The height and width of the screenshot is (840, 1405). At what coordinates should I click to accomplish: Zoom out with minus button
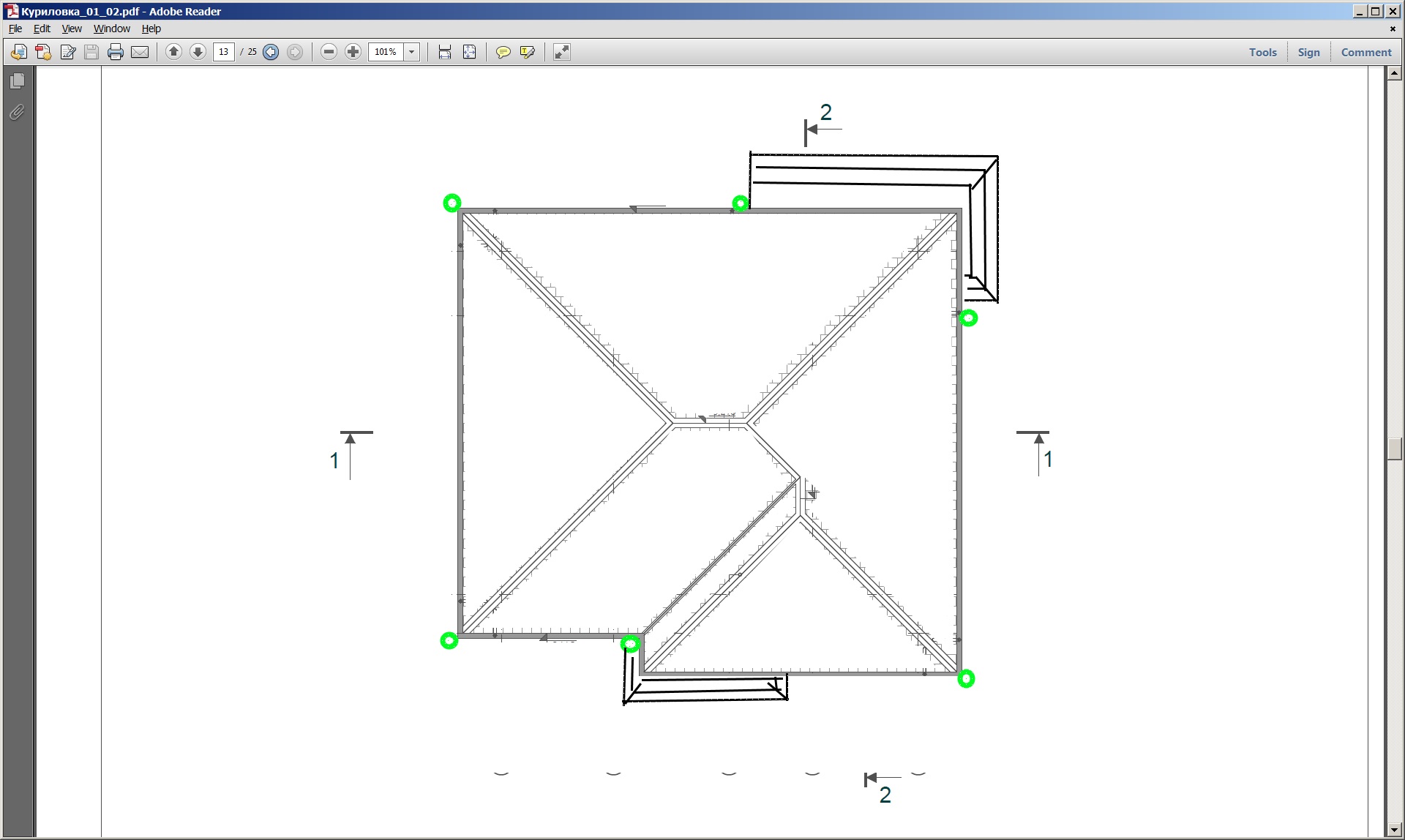click(329, 52)
